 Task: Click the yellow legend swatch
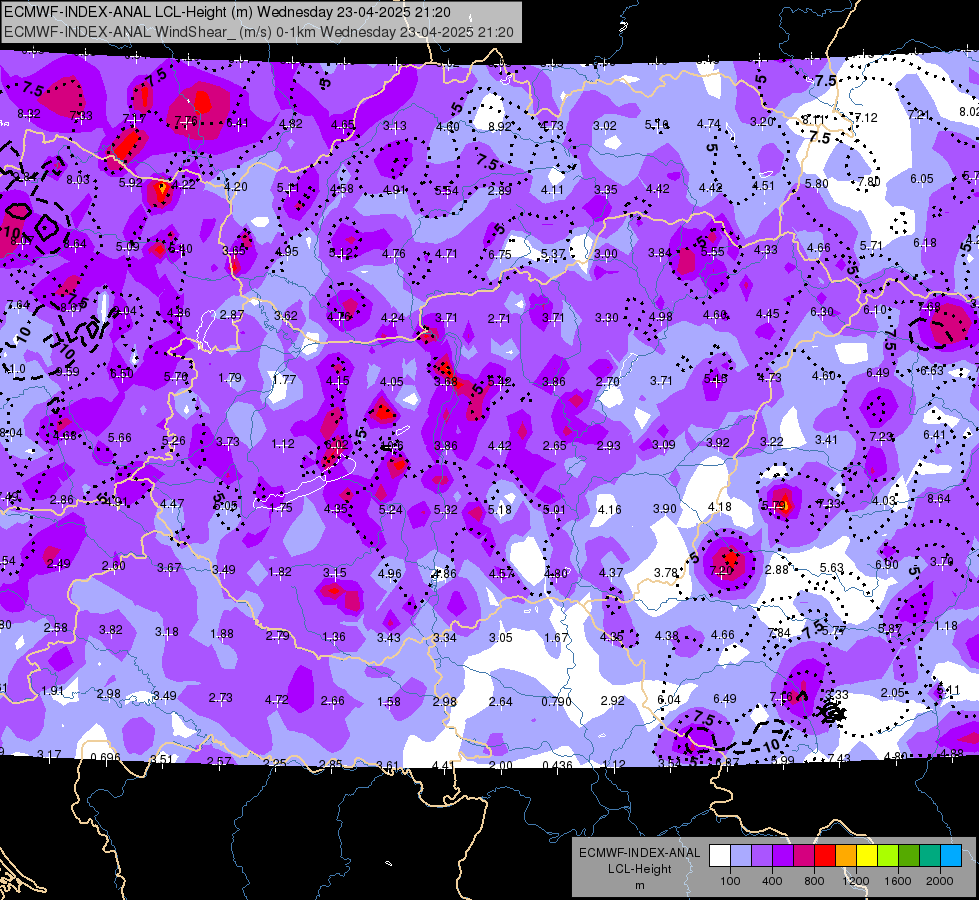pos(867,856)
